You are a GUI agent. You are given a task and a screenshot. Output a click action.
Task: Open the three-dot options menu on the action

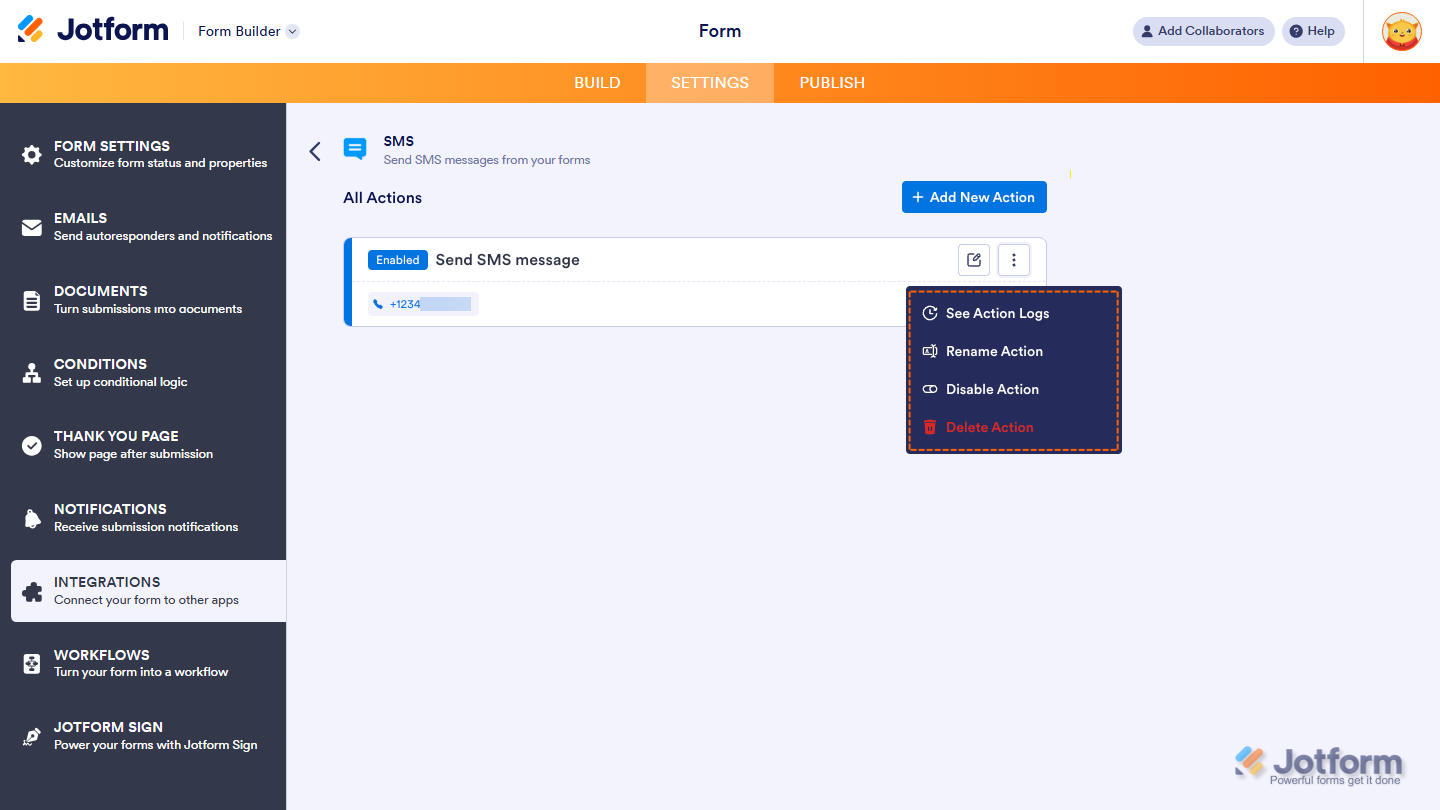click(x=1013, y=259)
